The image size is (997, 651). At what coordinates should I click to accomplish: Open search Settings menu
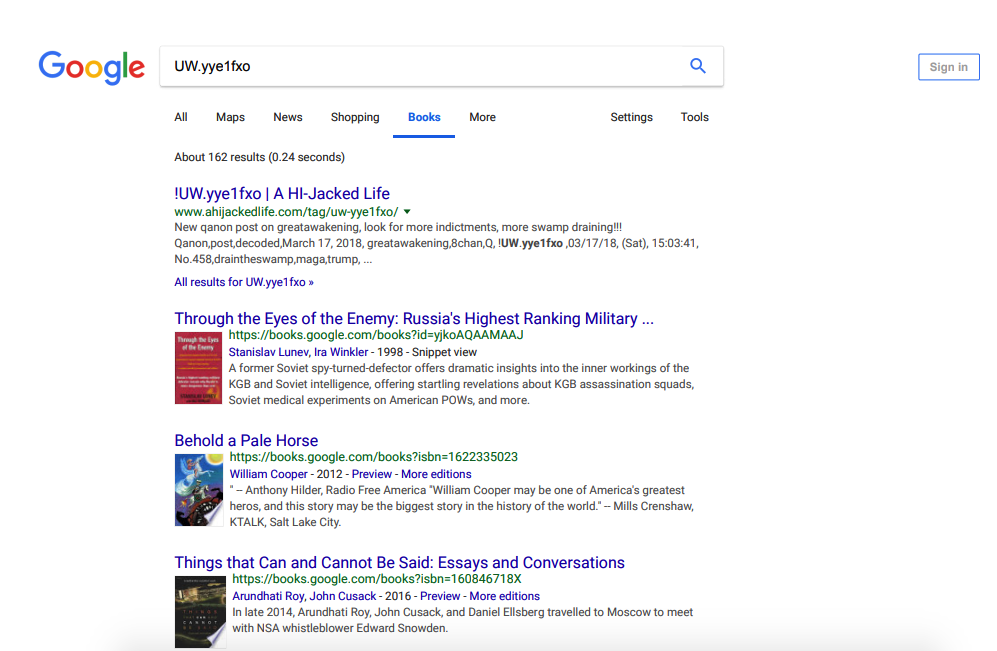click(631, 117)
